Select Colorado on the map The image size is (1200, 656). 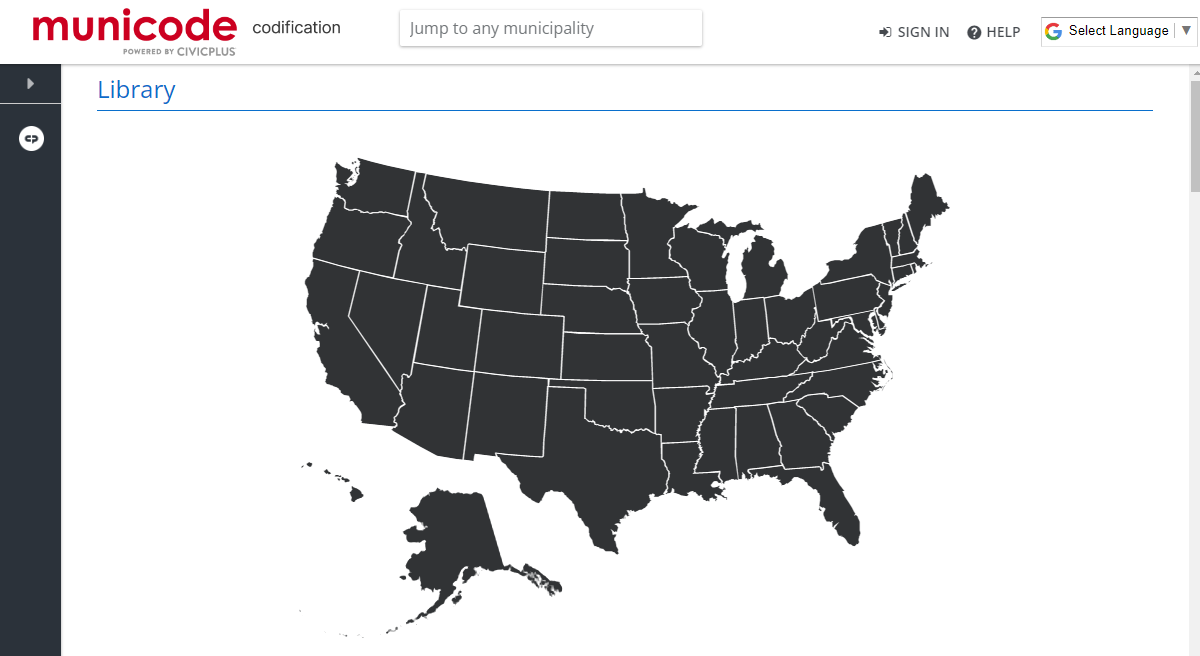coord(520,343)
